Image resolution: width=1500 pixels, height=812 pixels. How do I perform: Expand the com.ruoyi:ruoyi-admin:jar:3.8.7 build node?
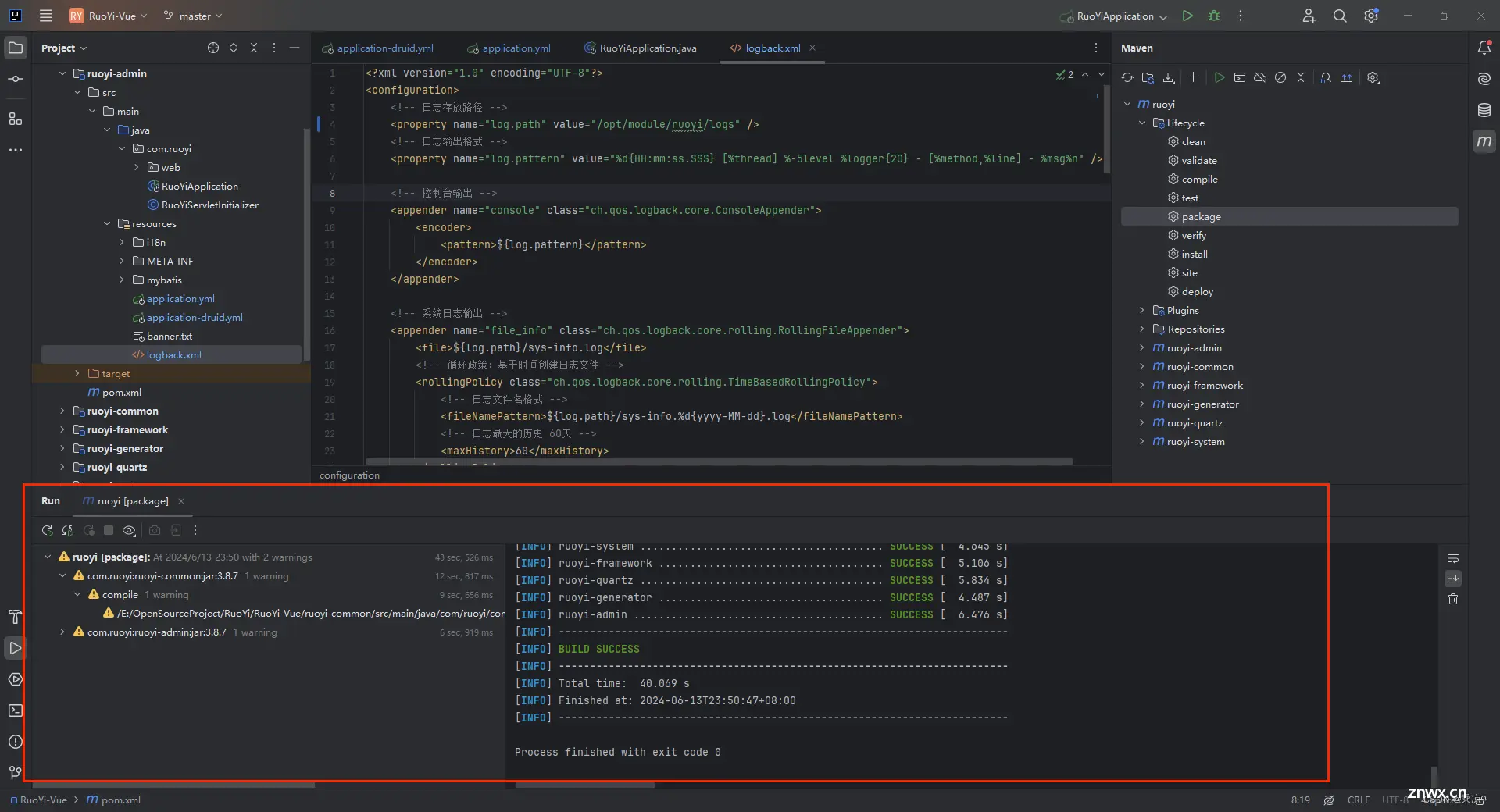[x=62, y=632]
